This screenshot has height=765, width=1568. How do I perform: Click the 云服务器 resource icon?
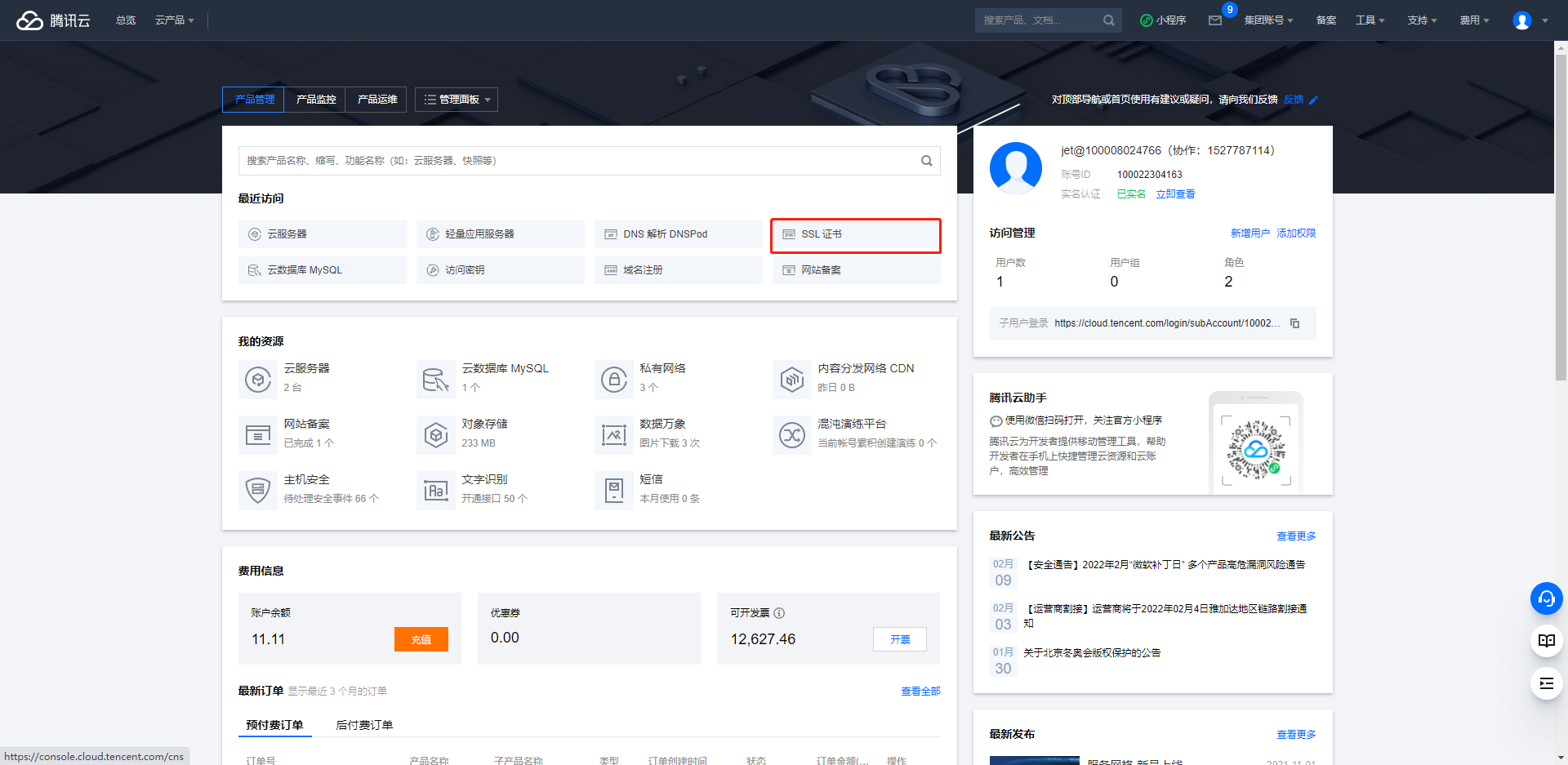258,380
